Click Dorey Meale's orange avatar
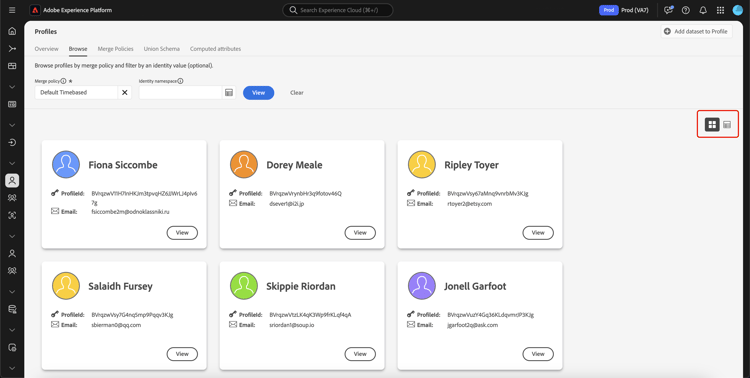 click(244, 165)
